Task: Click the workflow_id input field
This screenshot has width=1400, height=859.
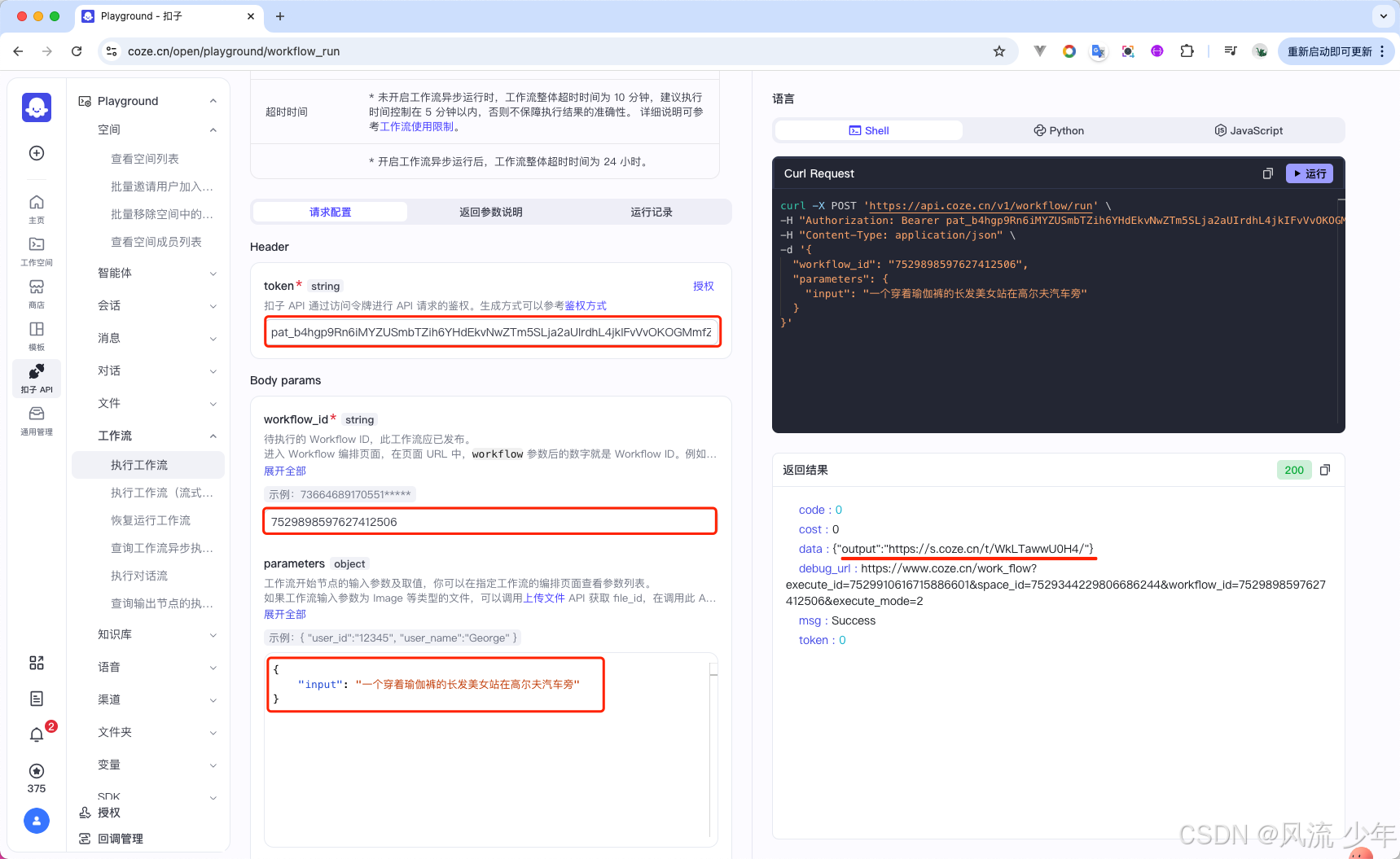Action: pos(489,521)
